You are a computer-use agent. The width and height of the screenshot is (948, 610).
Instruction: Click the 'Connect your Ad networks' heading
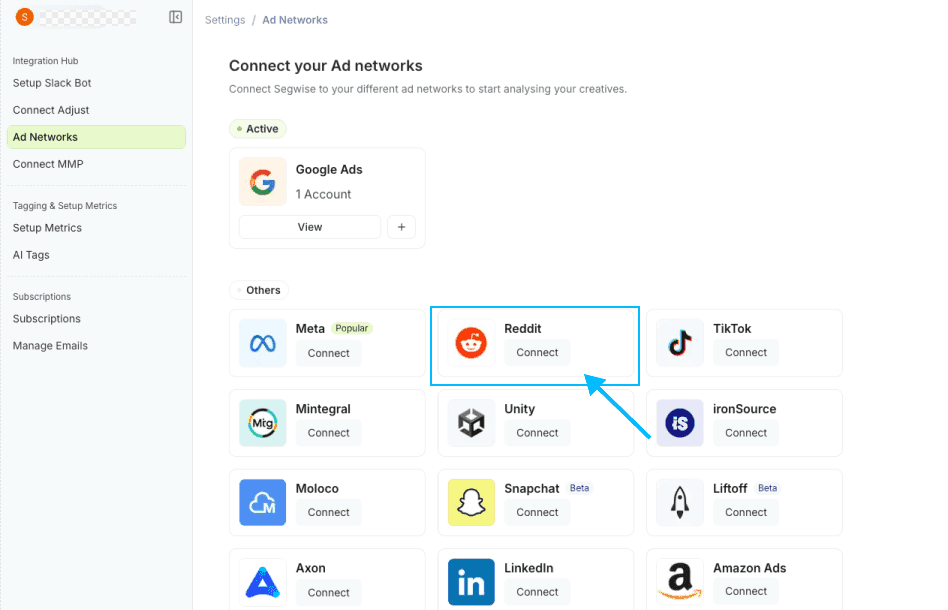[325, 66]
